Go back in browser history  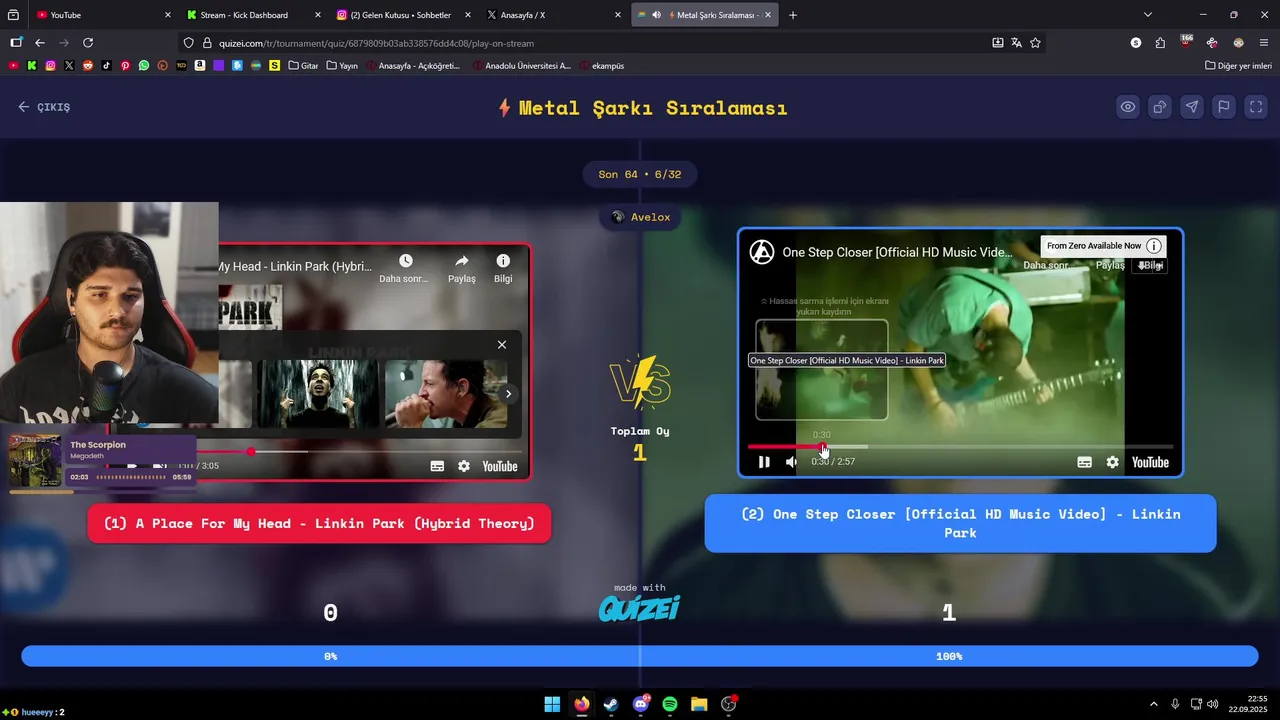tap(40, 43)
